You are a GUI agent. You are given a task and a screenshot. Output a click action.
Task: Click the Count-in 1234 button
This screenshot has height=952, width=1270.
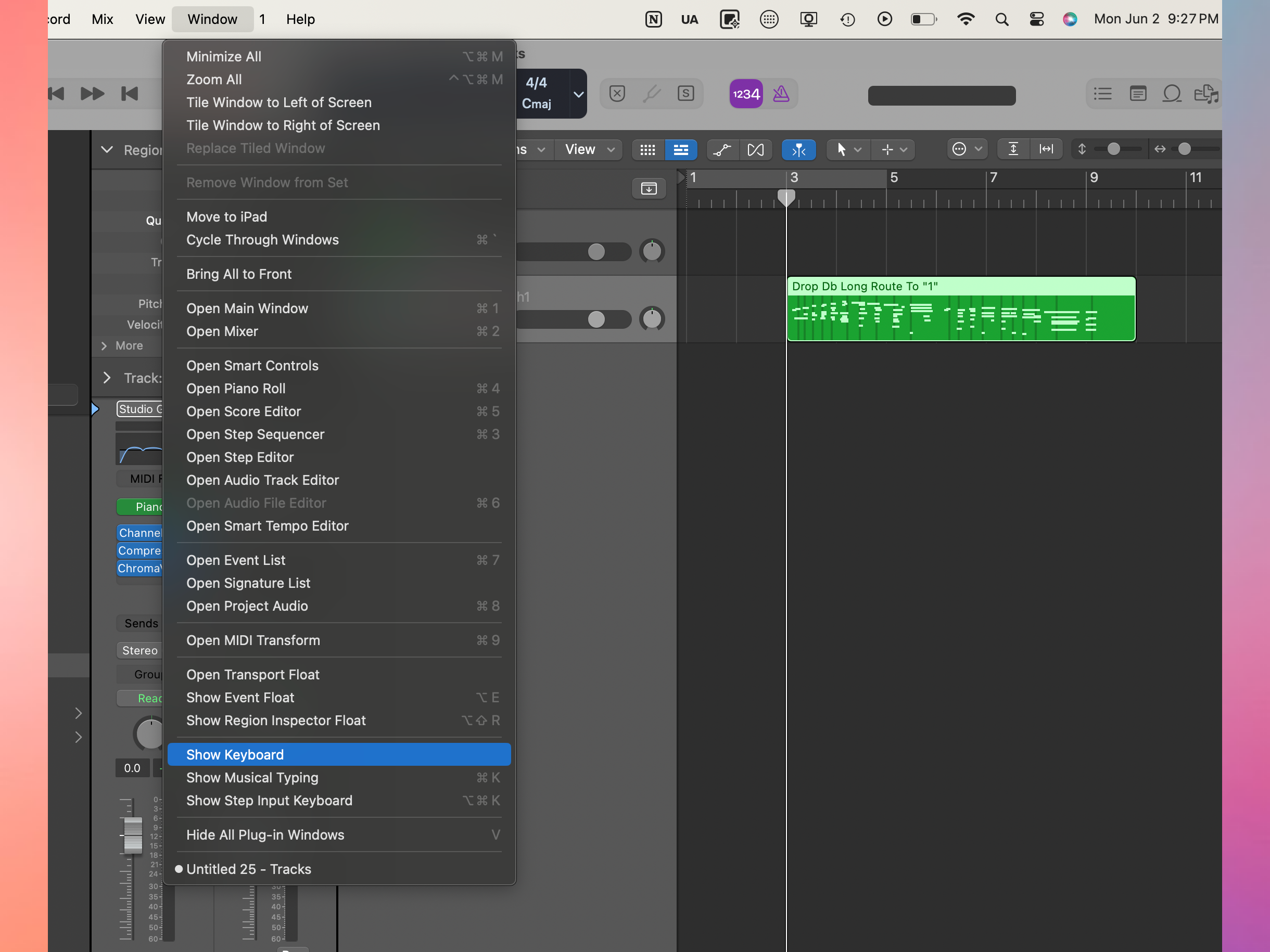click(x=745, y=94)
